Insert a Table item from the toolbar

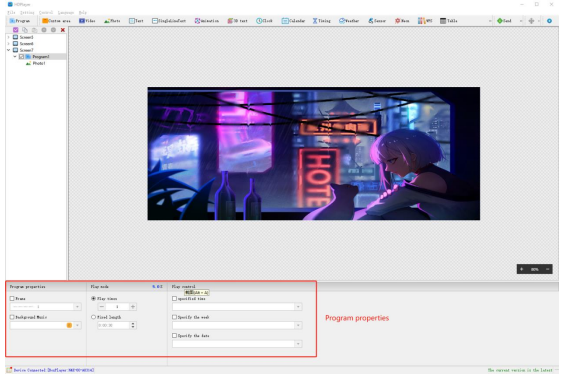(449, 21)
